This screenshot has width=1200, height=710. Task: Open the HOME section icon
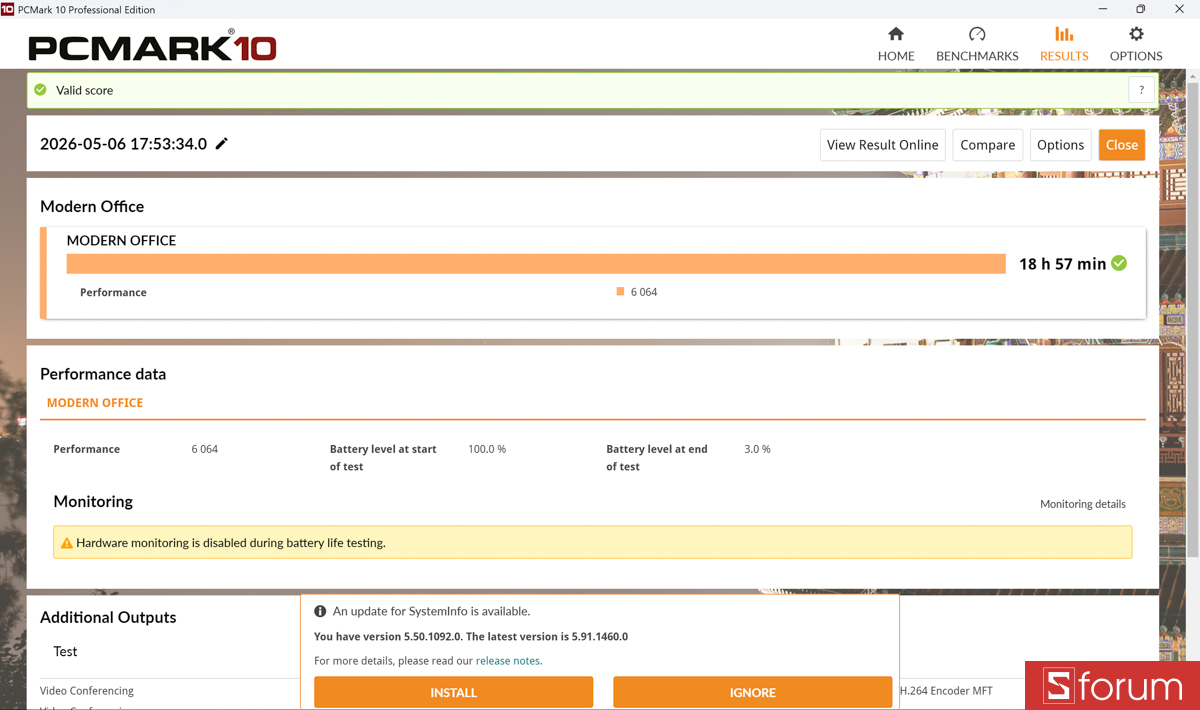(x=896, y=34)
